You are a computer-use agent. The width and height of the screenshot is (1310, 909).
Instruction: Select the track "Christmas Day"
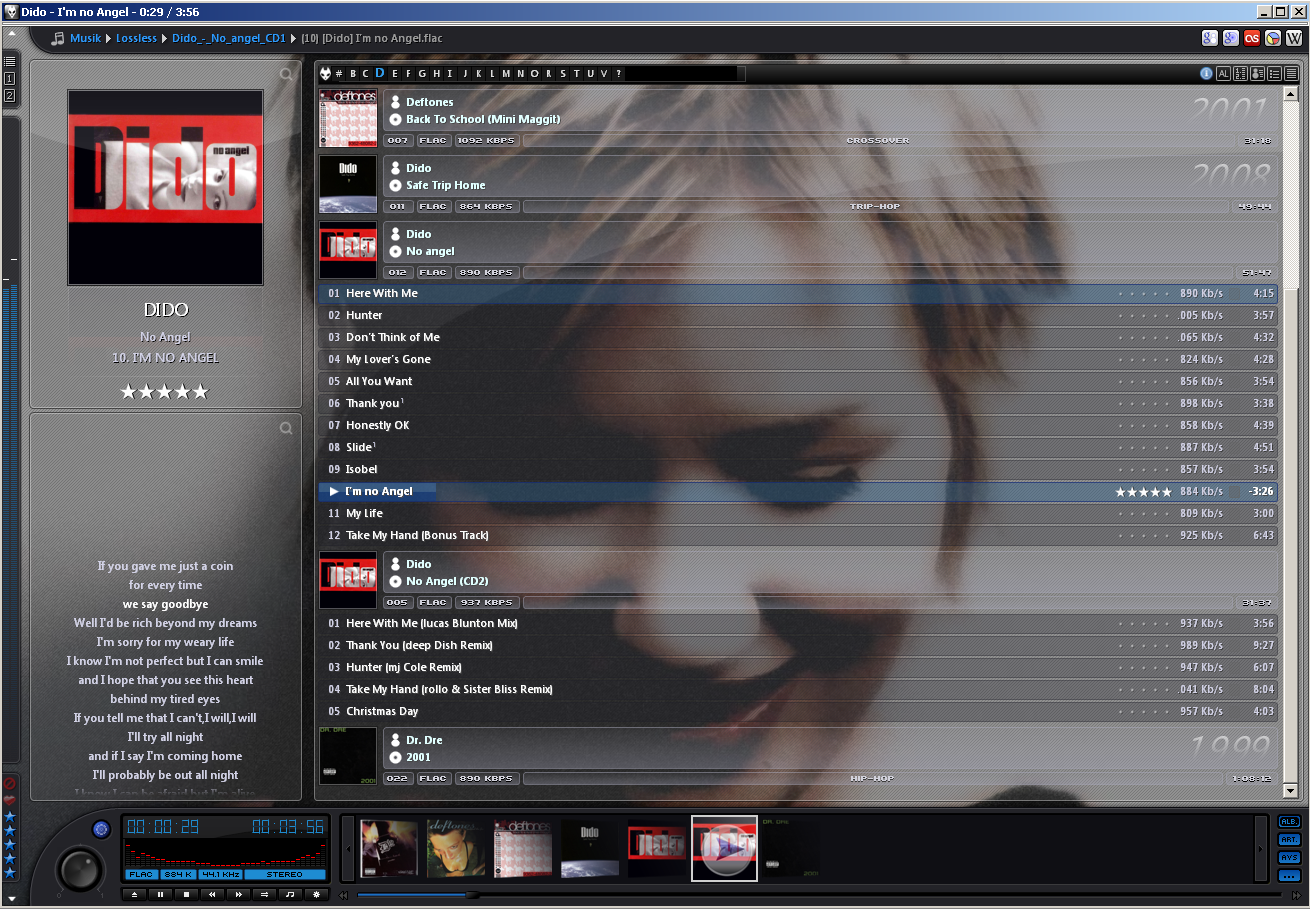(x=798, y=711)
